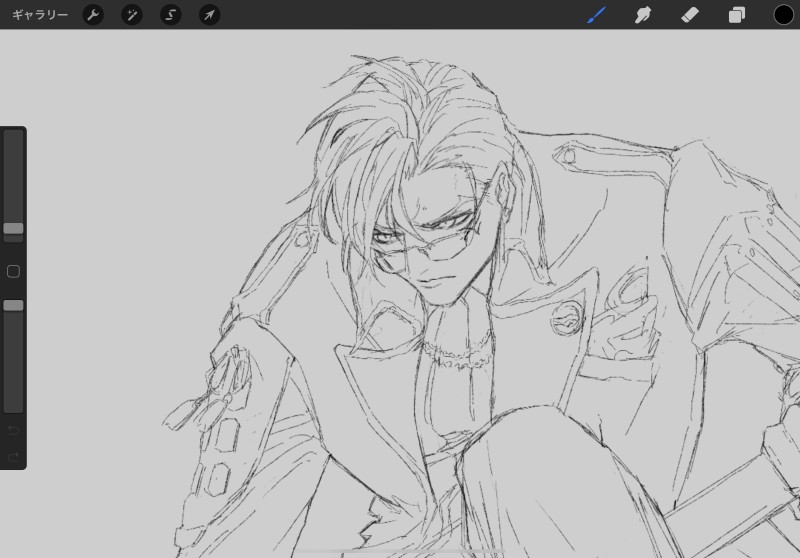
Task: Open the Layers panel
Action: coord(737,15)
